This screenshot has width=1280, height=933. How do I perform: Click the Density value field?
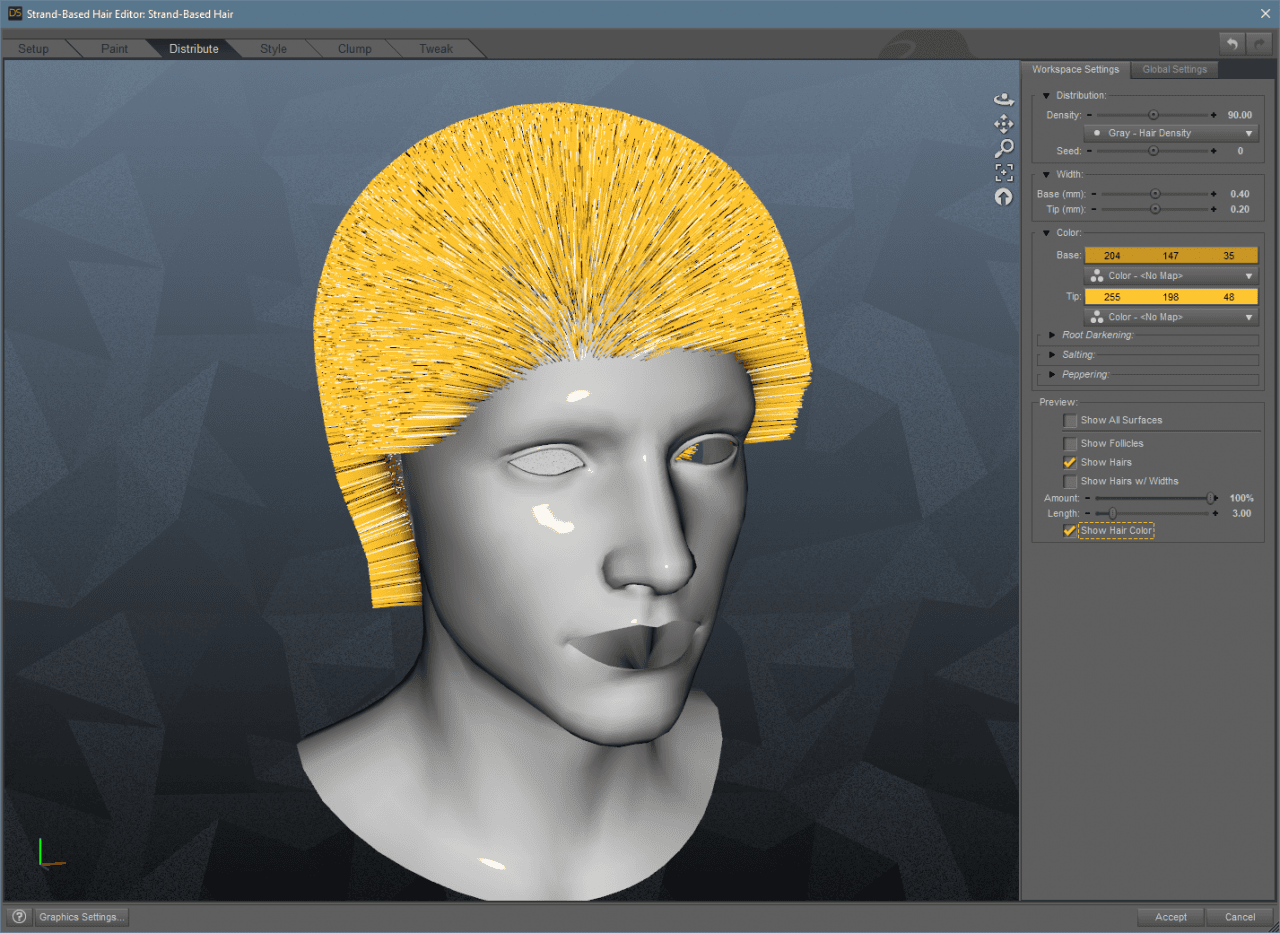click(1239, 115)
